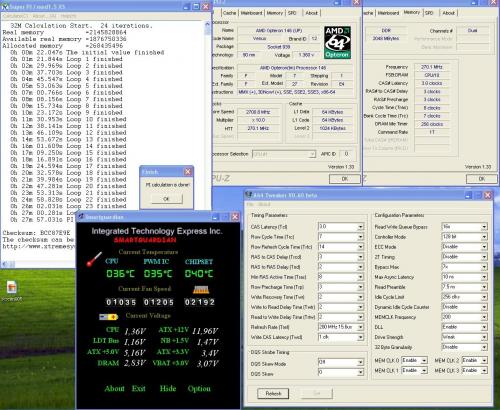
Task: Select the desktop file icon below Super PI
Action: pos(12,288)
